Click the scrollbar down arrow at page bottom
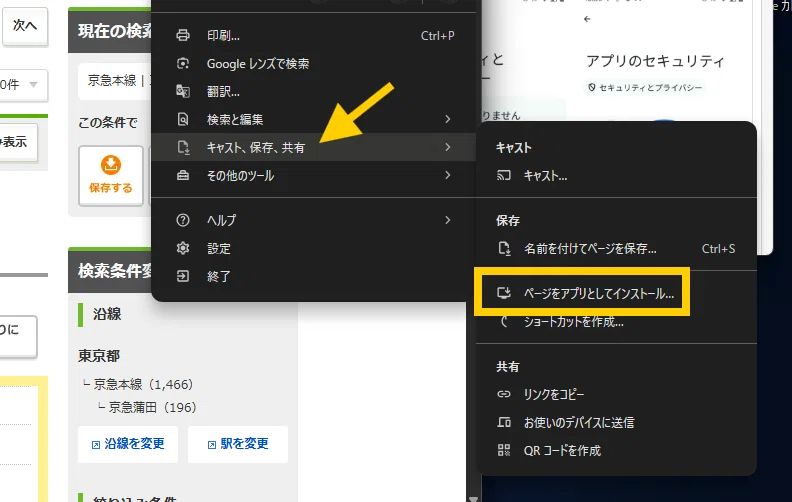 (x=473, y=498)
